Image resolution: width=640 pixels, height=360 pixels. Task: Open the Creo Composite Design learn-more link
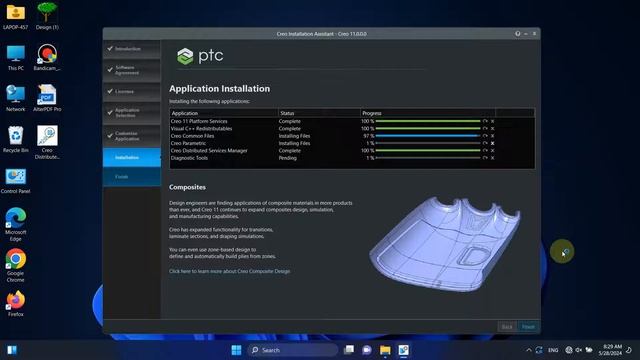(x=230, y=271)
